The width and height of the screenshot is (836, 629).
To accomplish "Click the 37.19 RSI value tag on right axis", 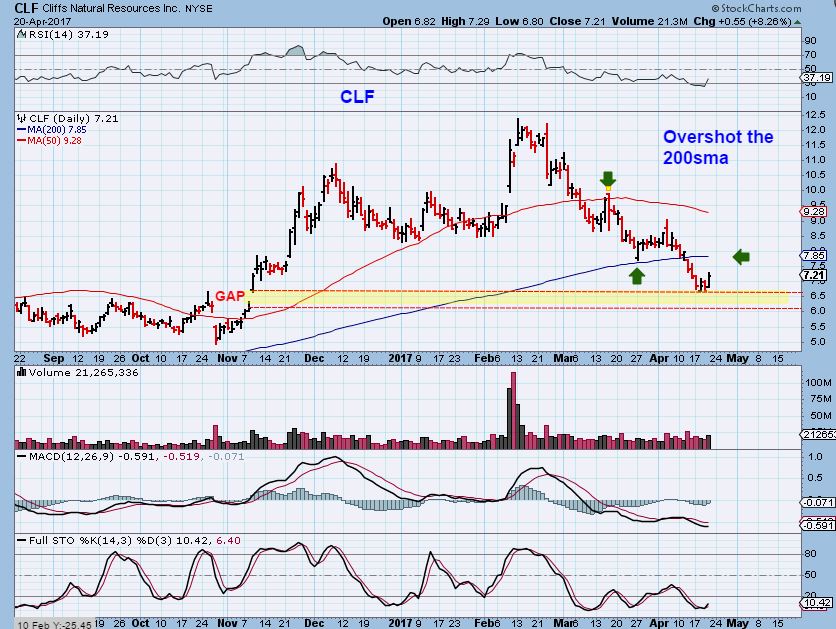I will (x=817, y=78).
